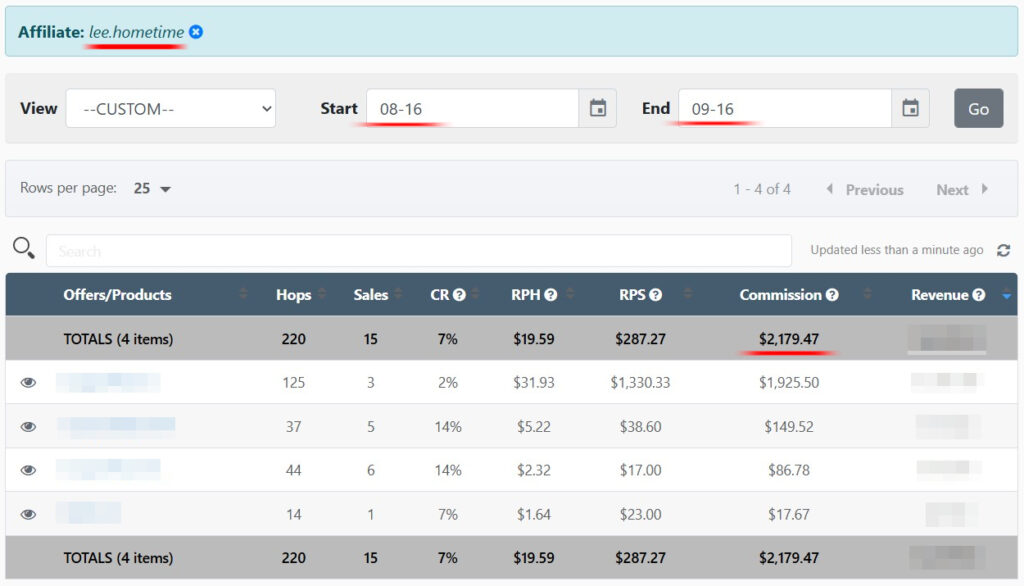This screenshot has width=1024, height=586.
Task: Sort table by Sales column header
Action: (x=371, y=295)
